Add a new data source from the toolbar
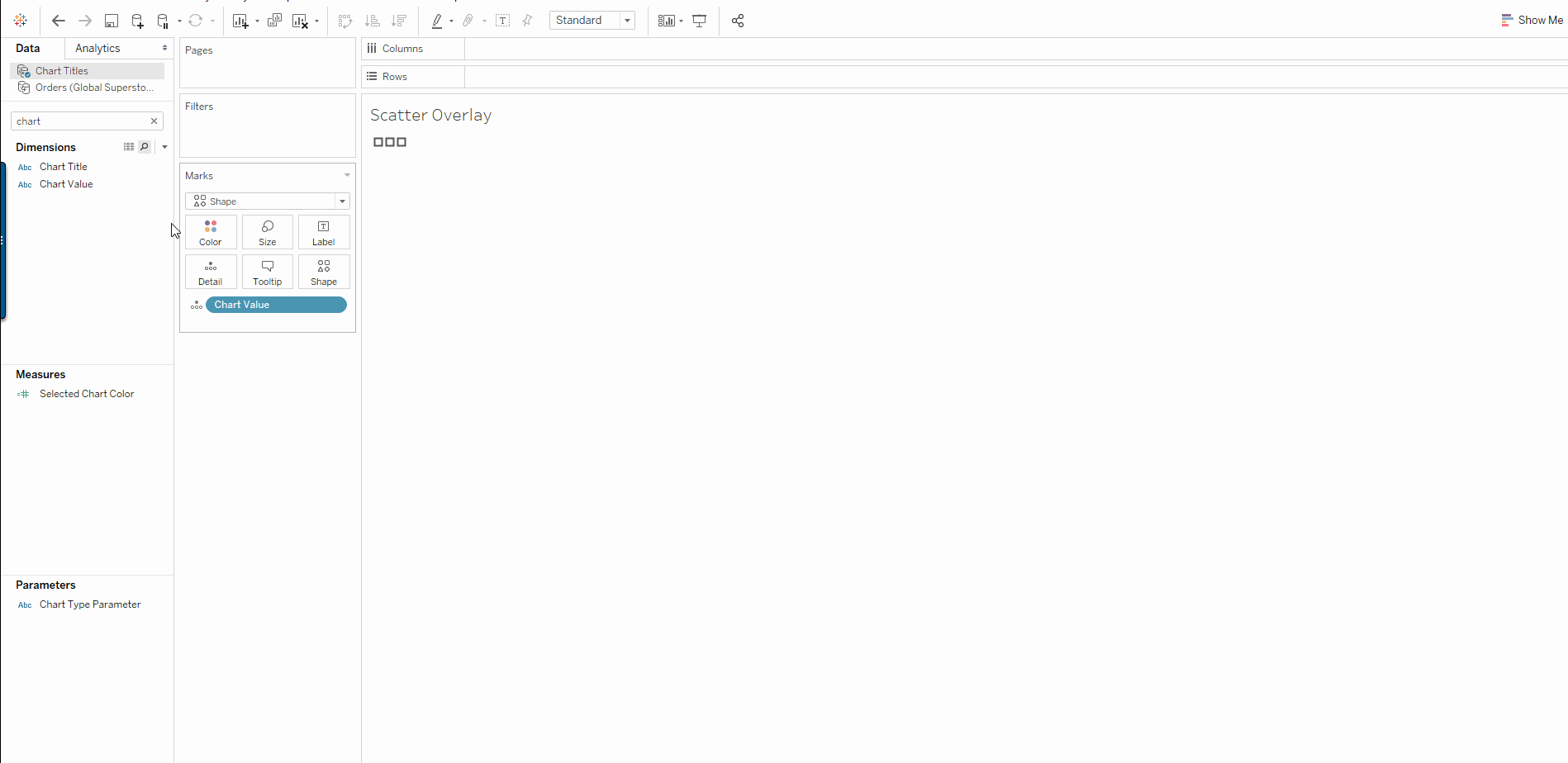 point(138,21)
